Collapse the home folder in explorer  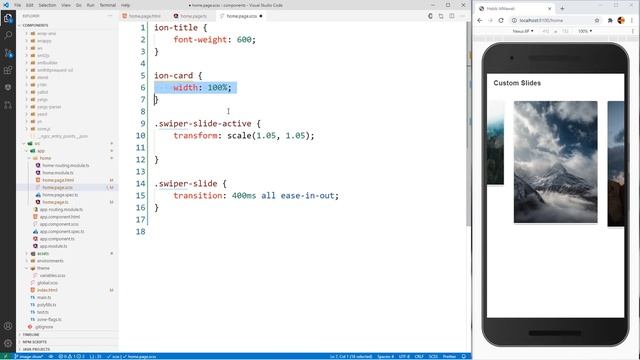[x=45, y=158]
